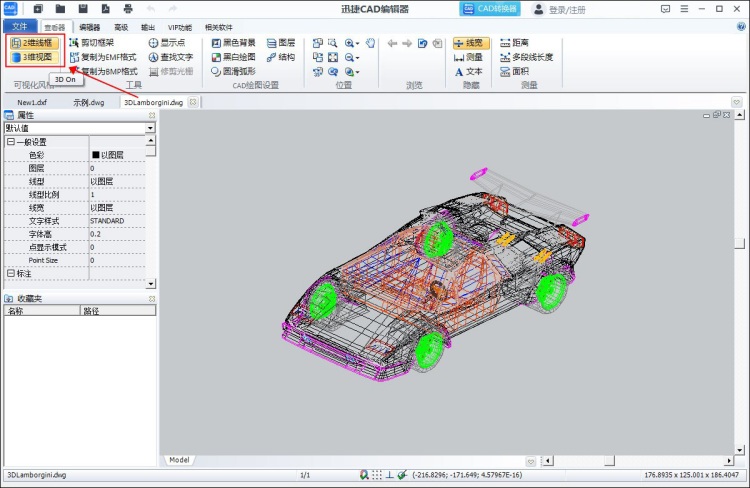Image resolution: width=750 pixels, height=488 pixels.
Task: Switch to the 编辑器 editor ribbon tab
Action: point(89,27)
